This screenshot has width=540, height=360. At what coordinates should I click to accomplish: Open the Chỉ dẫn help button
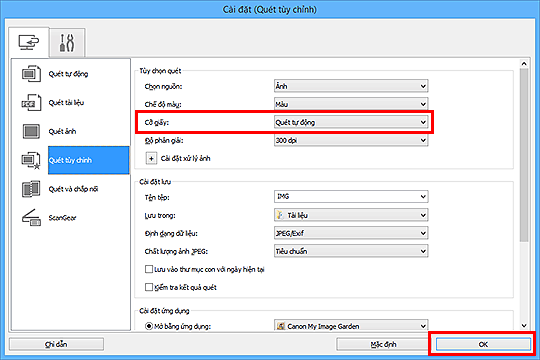(56, 344)
